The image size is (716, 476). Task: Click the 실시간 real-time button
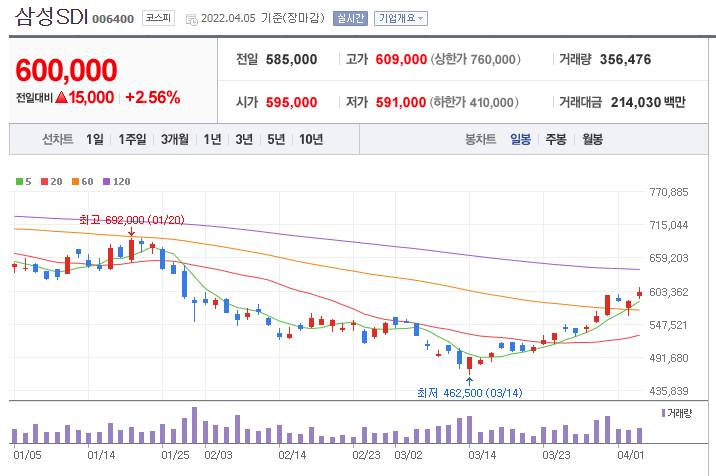click(x=350, y=18)
